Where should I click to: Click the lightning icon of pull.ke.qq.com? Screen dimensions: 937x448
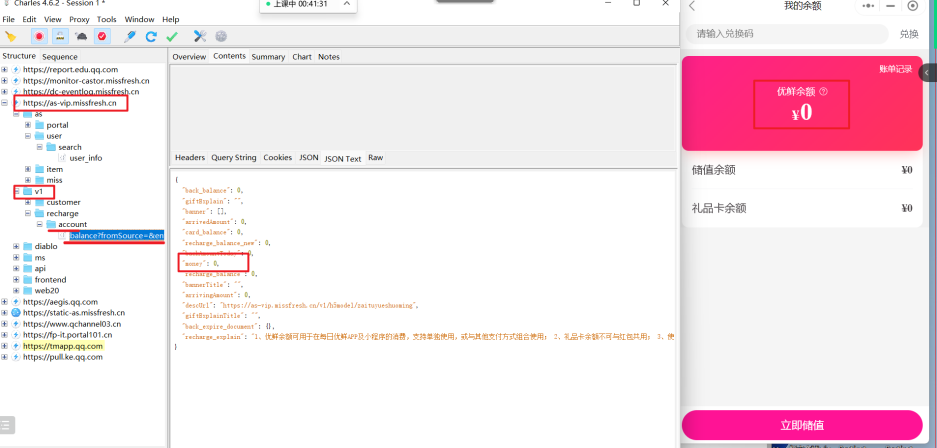pos(16,357)
